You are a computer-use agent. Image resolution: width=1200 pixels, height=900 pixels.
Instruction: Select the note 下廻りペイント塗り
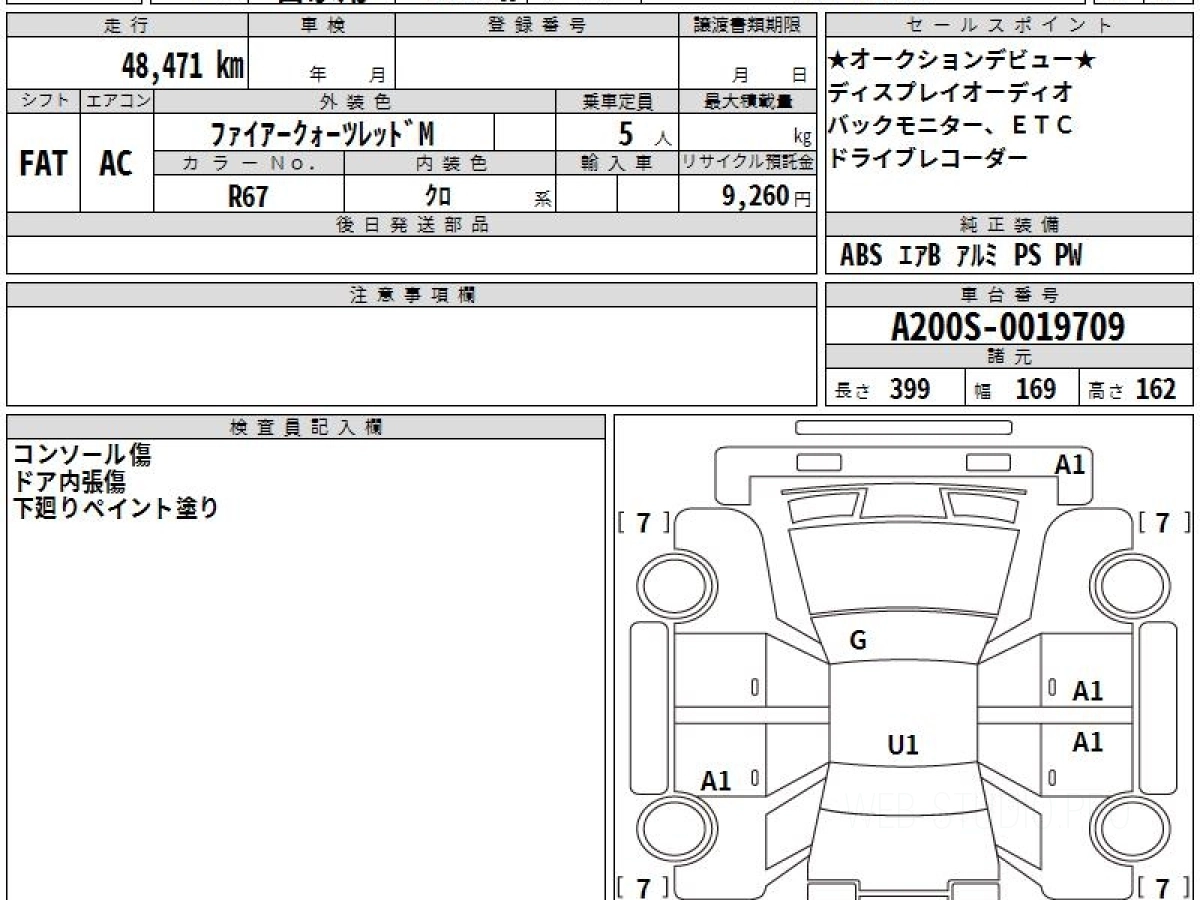[x=116, y=508]
